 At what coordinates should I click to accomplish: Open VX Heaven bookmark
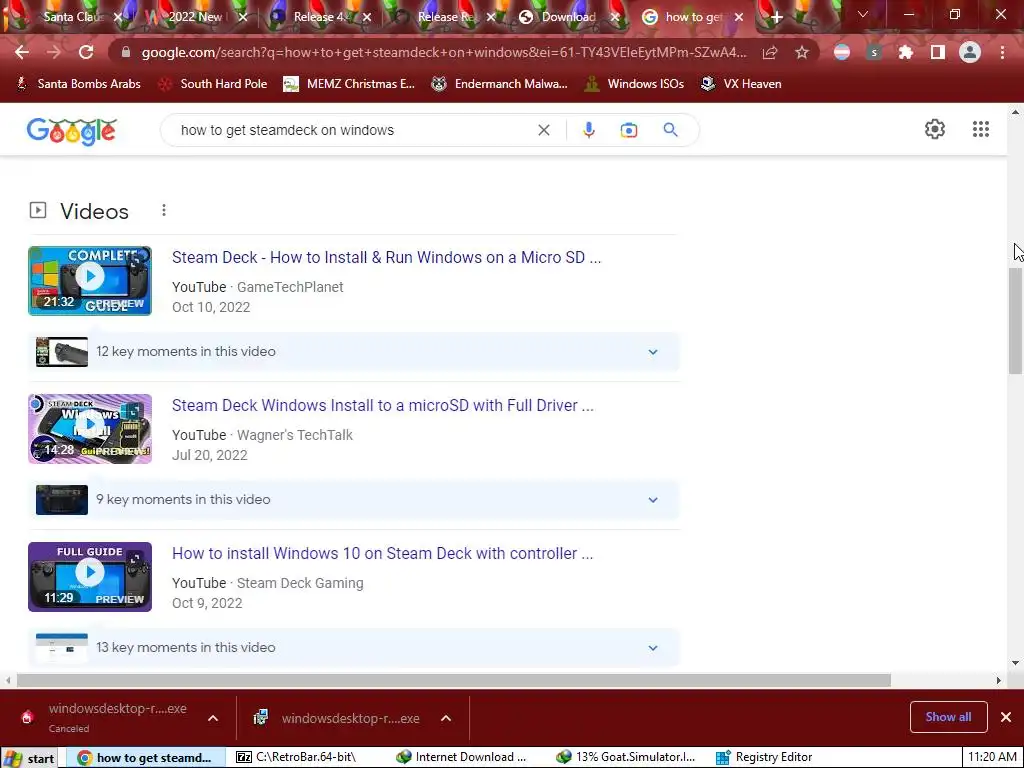point(741,84)
